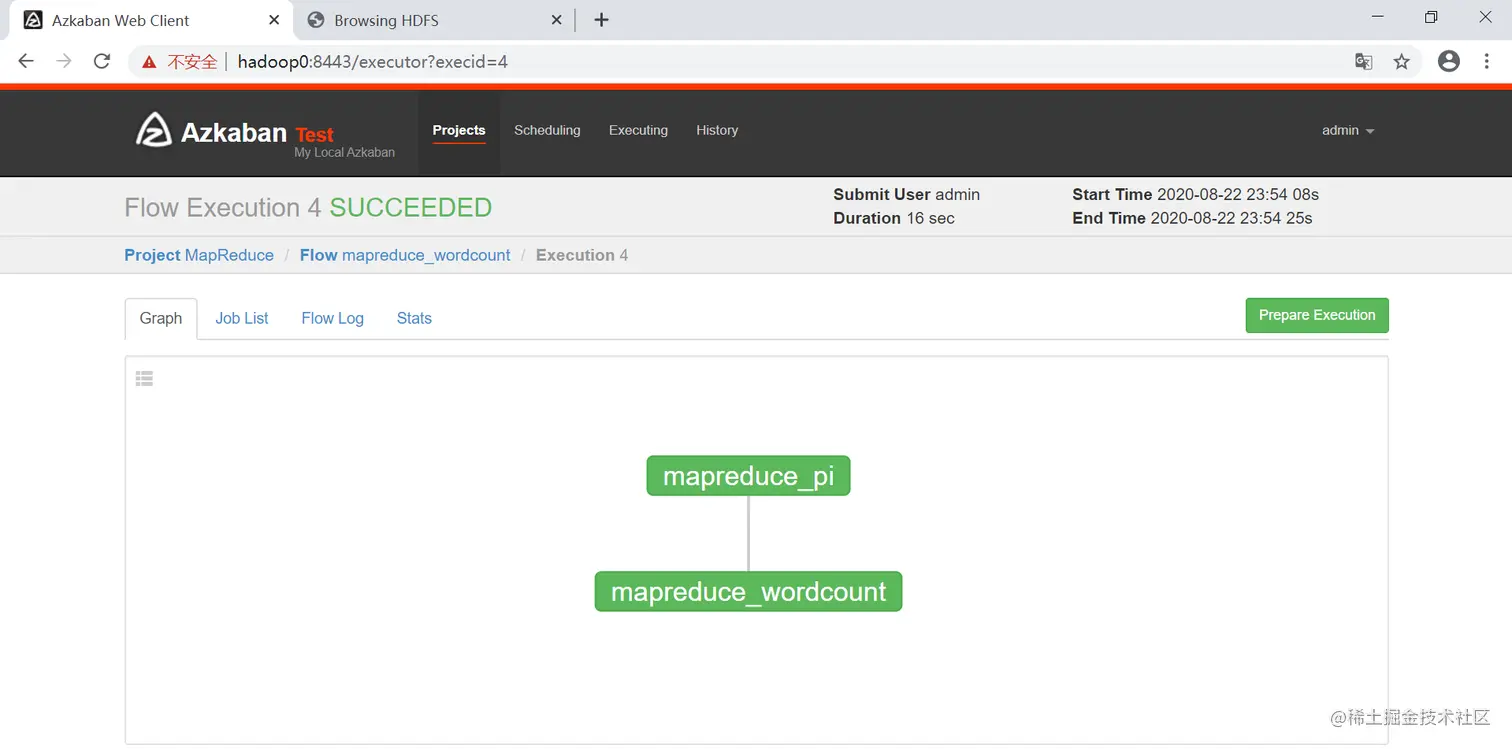
Task: Click the Submit User admin text
Action: click(x=906, y=194)
